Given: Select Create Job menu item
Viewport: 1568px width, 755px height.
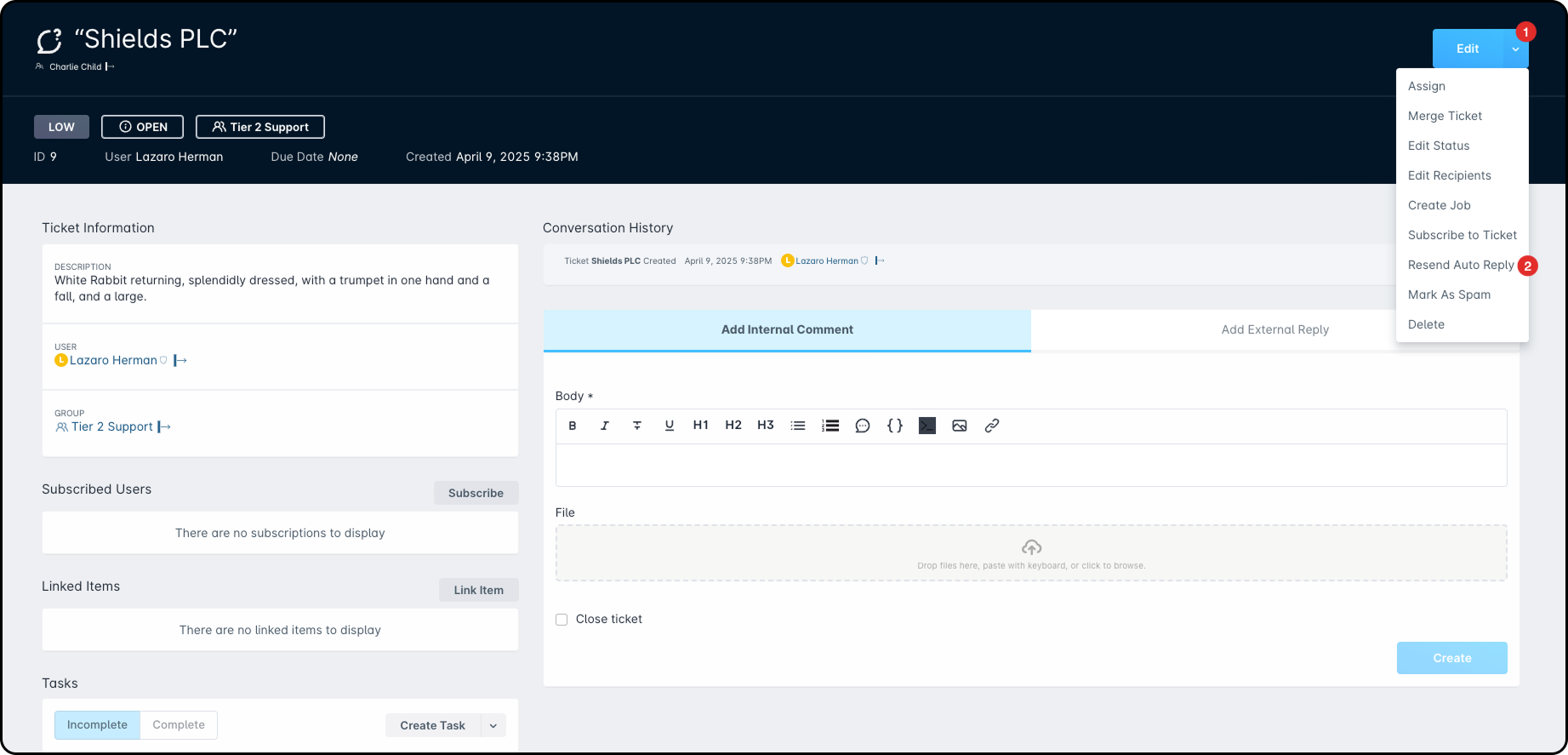Looking at the screenshot, I should point(1462,205).
